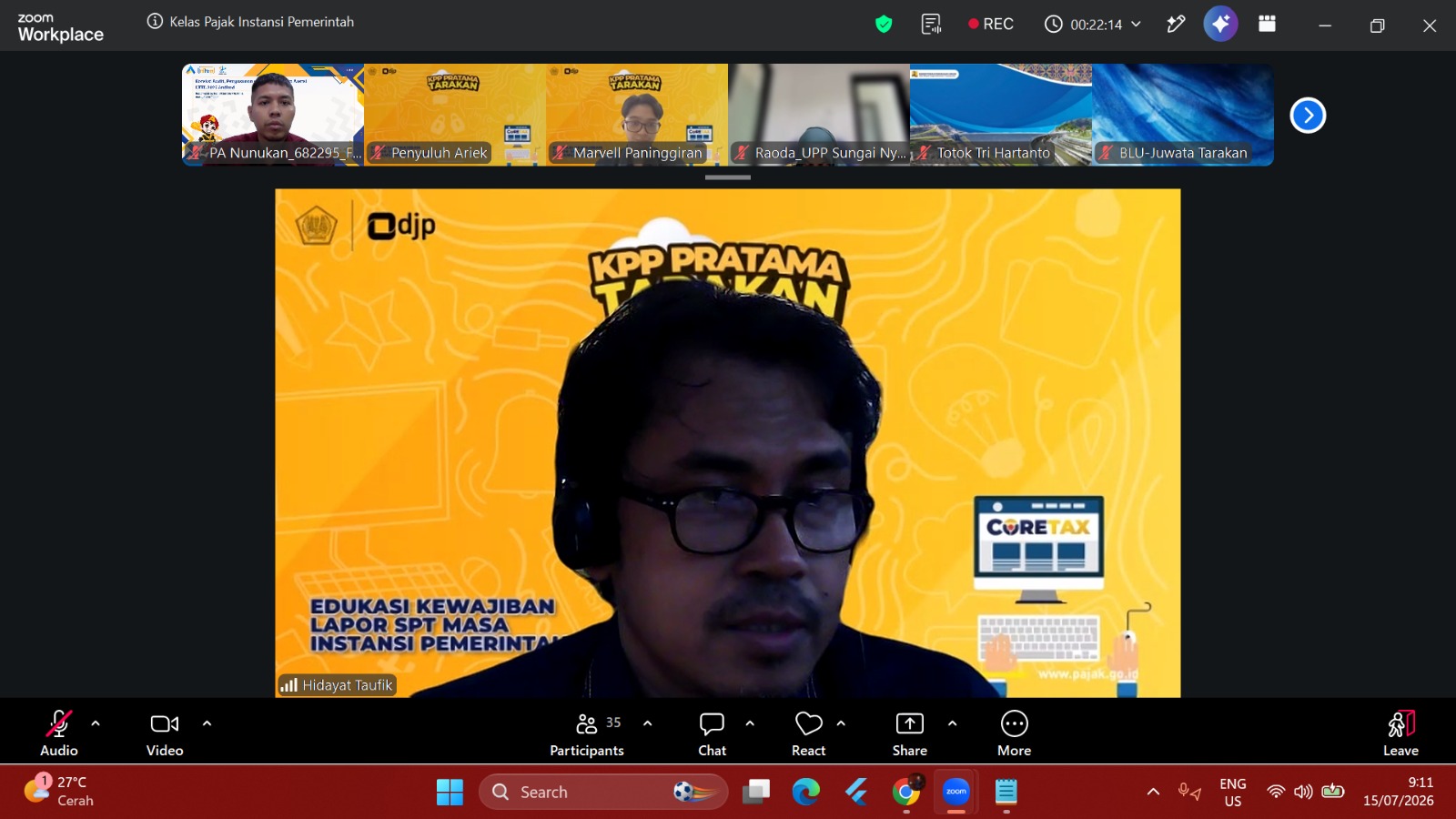The height and width of the screenshot is (819, 1456).
Task: Click signal strength icon beside Hidayat Taufik
Action: point(289,685)
